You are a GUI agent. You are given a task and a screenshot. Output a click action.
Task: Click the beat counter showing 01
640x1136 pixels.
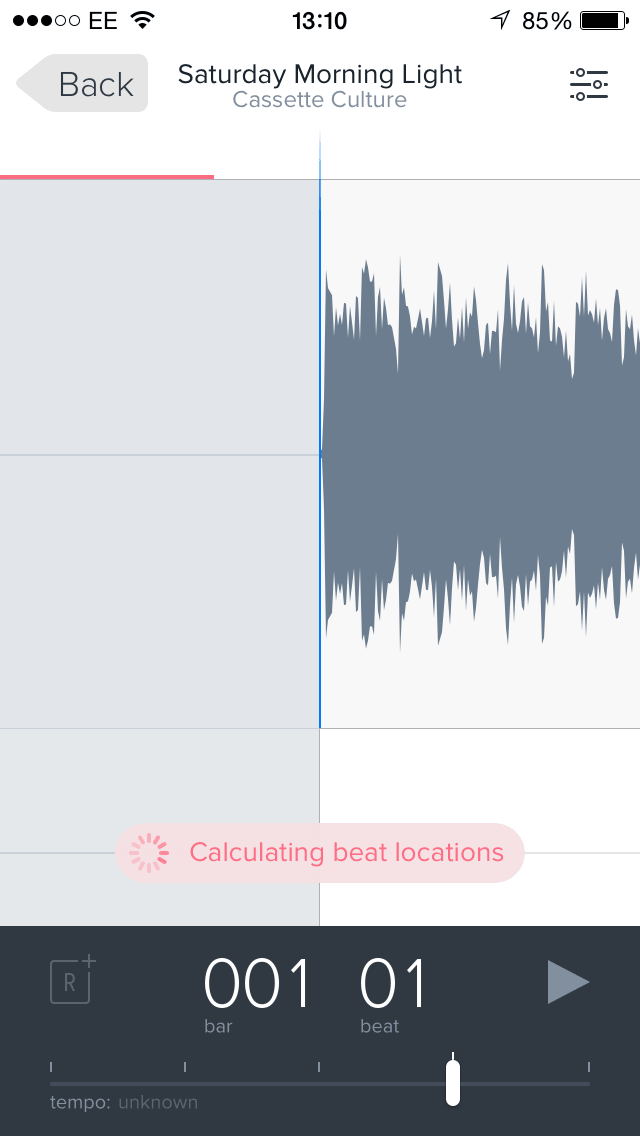click(x=394, y=984)
